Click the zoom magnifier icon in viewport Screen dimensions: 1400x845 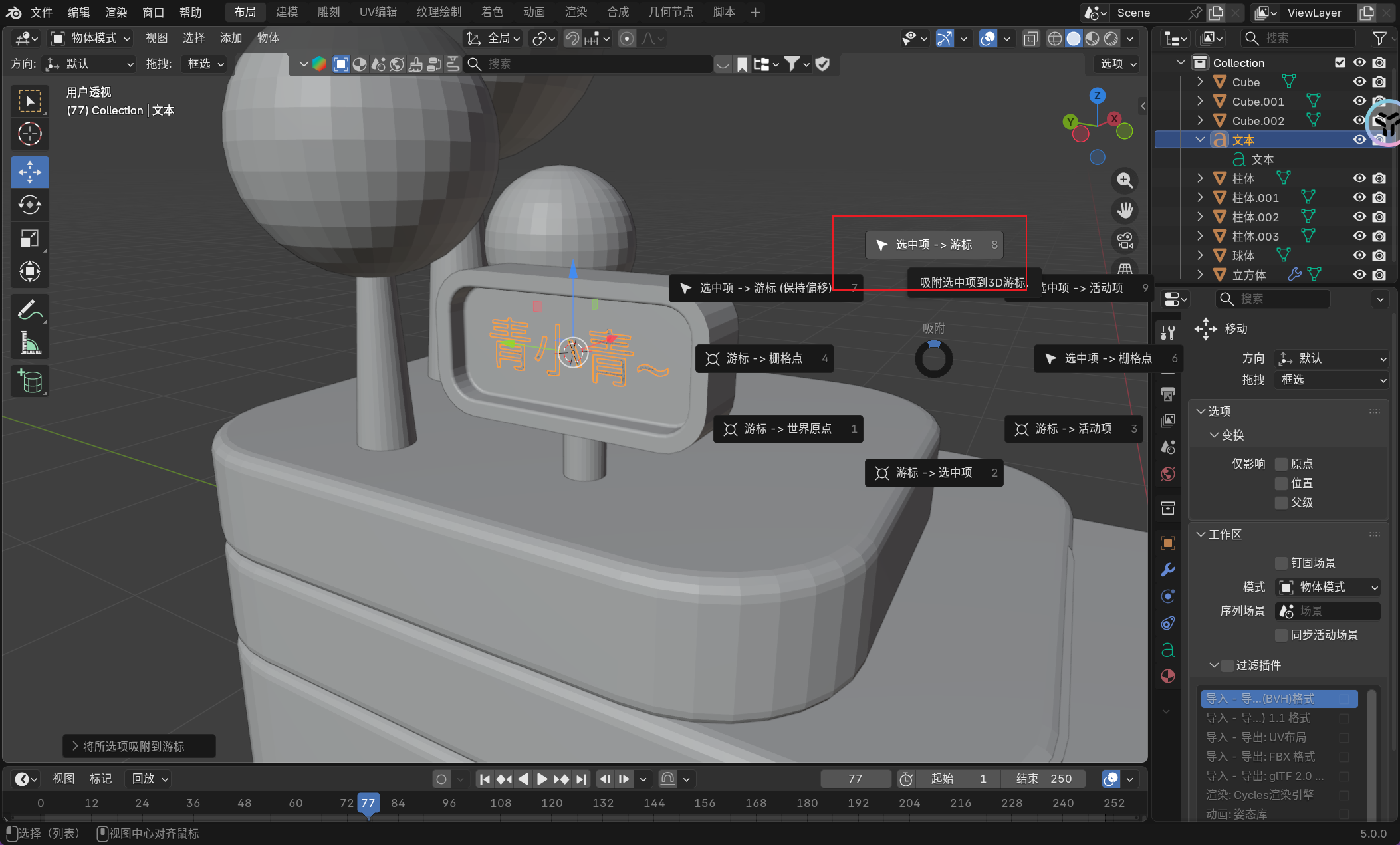1125,180
